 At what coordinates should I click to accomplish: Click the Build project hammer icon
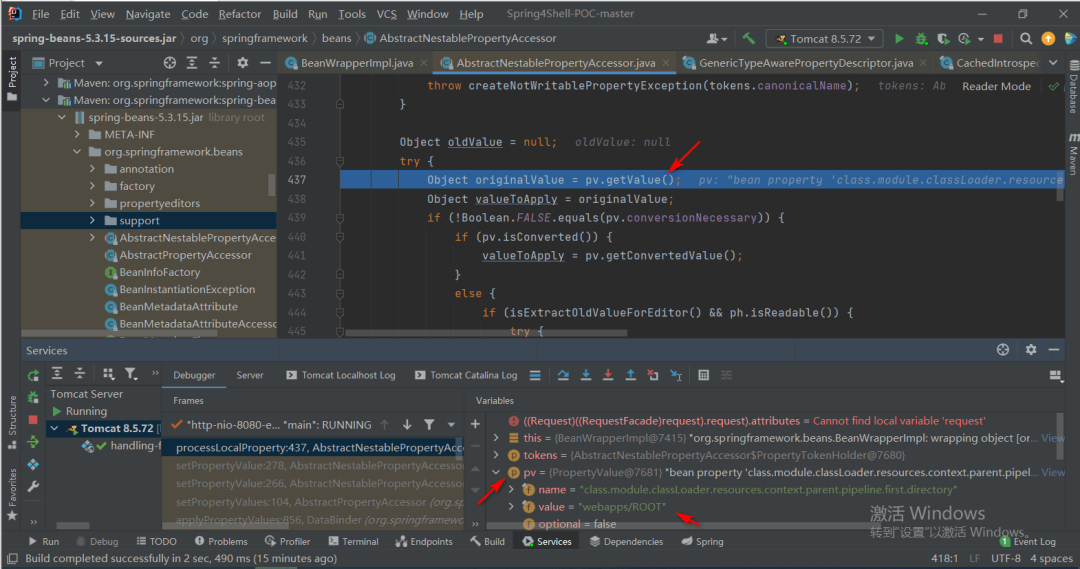click(749, 39)
